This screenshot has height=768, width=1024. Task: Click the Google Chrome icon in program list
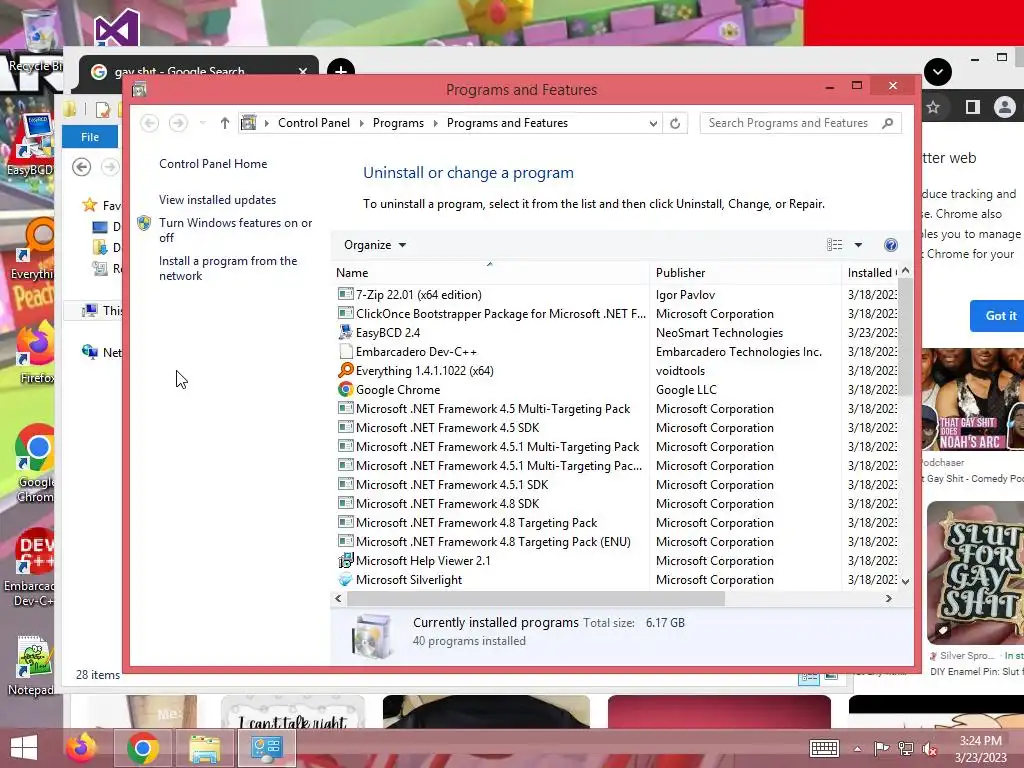click(345, 389)
